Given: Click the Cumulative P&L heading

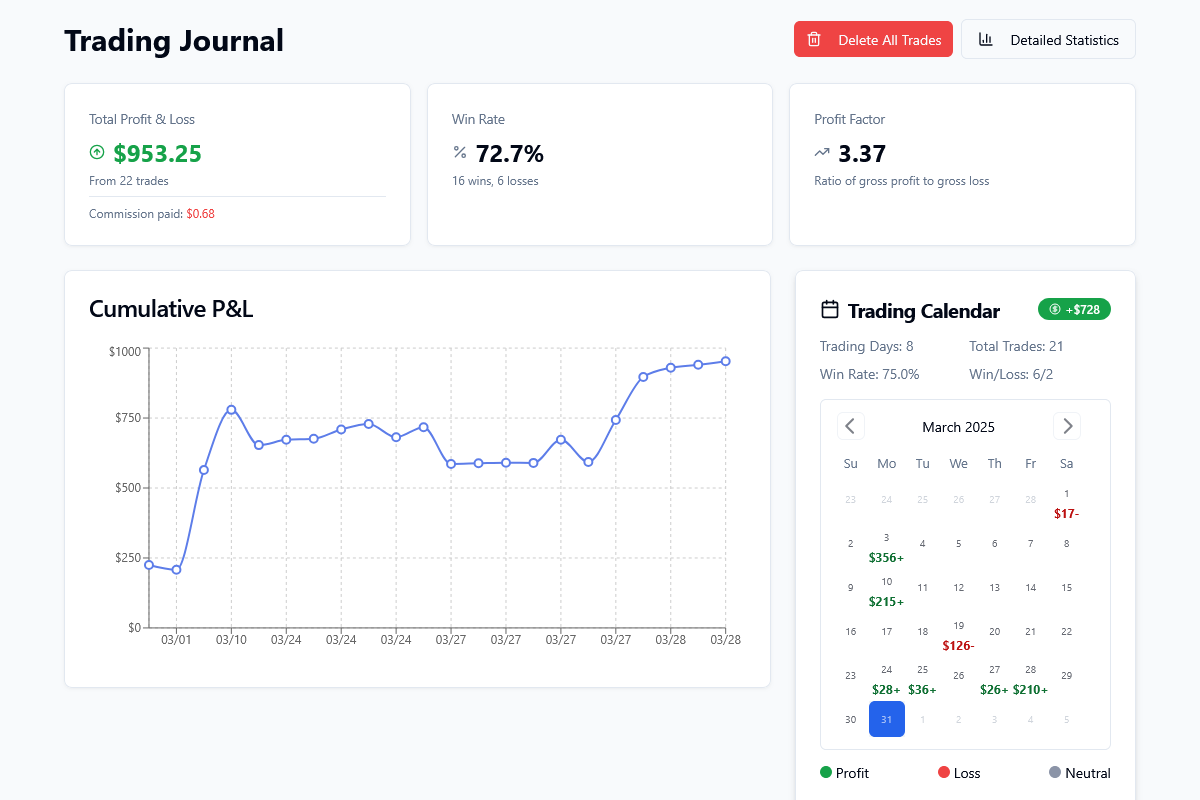Looking at the screenshot, I should pos(171,309).
